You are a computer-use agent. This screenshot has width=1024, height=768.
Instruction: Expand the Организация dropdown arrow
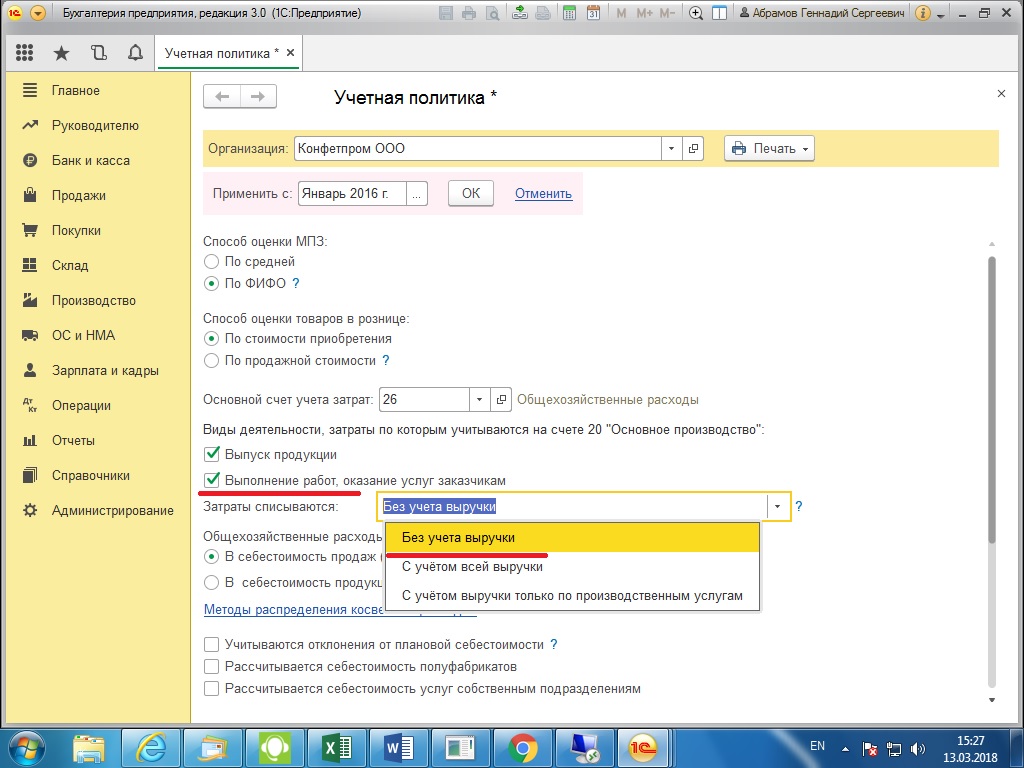671,148
